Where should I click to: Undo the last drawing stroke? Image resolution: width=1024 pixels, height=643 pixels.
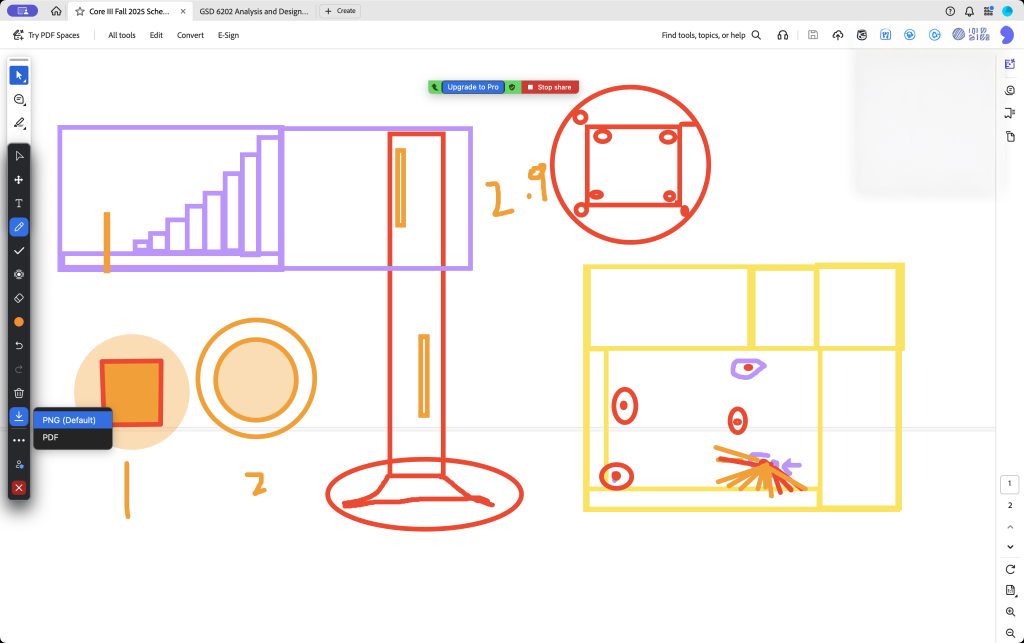click(x=19, y=345)
